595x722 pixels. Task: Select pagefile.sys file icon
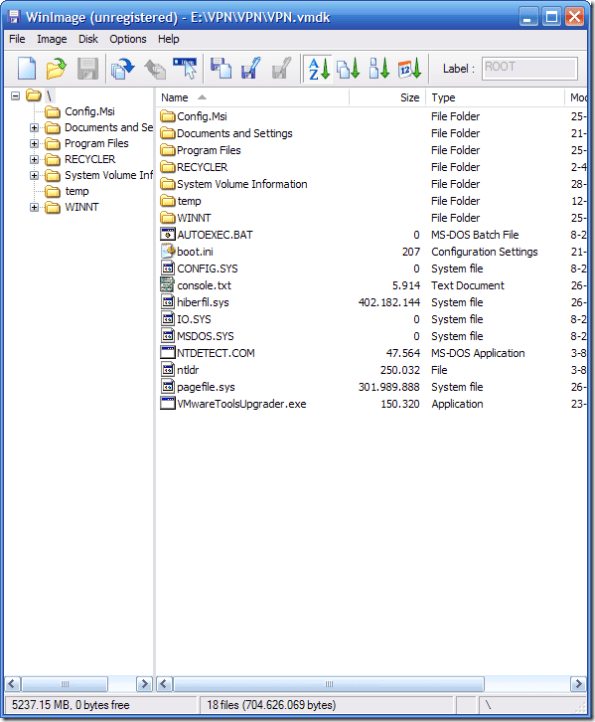(x=168, y=386)
